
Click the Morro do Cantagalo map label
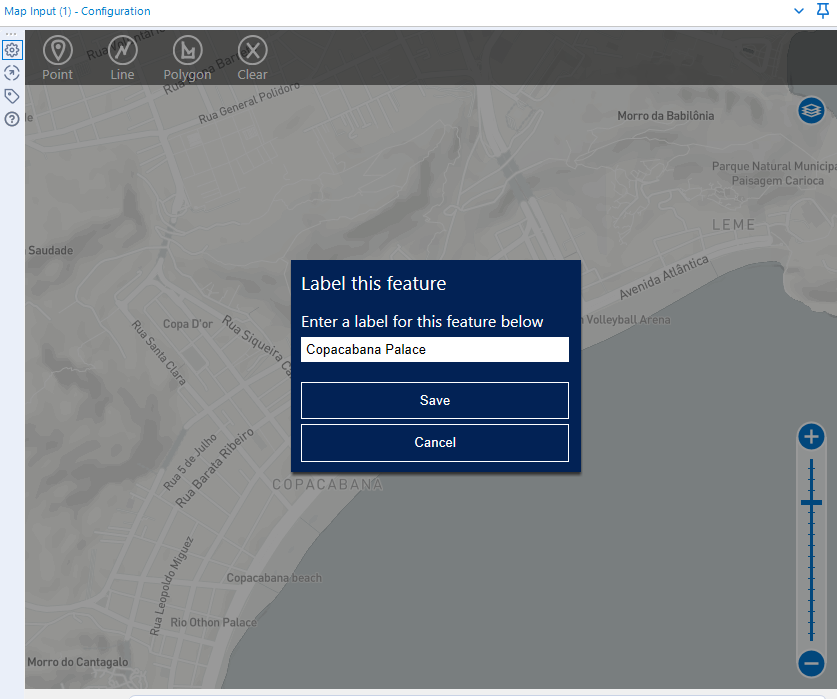(77, 662)
